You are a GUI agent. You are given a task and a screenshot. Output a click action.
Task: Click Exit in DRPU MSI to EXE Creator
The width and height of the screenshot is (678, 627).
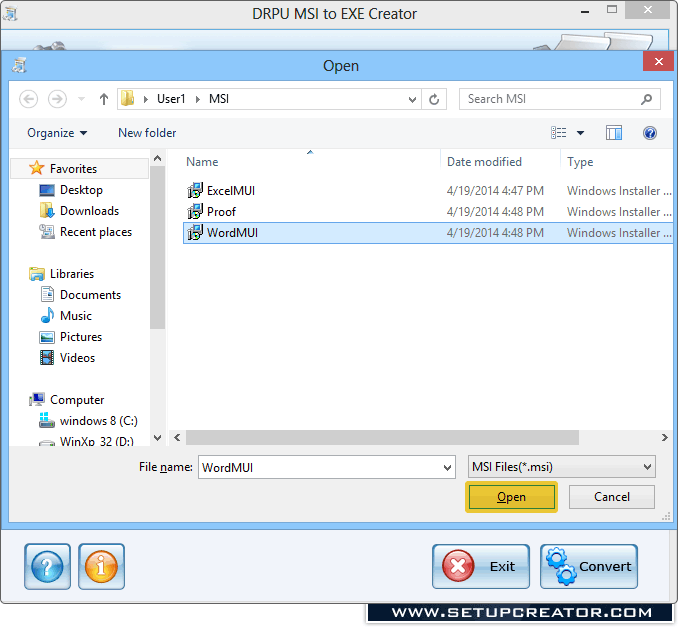[x=481, y=566]
